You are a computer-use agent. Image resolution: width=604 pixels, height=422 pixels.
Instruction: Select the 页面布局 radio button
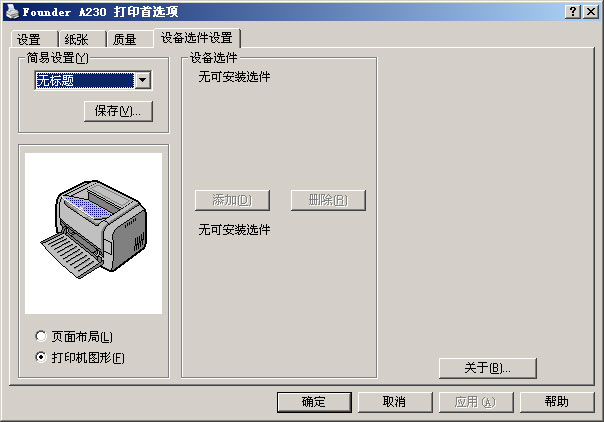(x=40, y=336)
